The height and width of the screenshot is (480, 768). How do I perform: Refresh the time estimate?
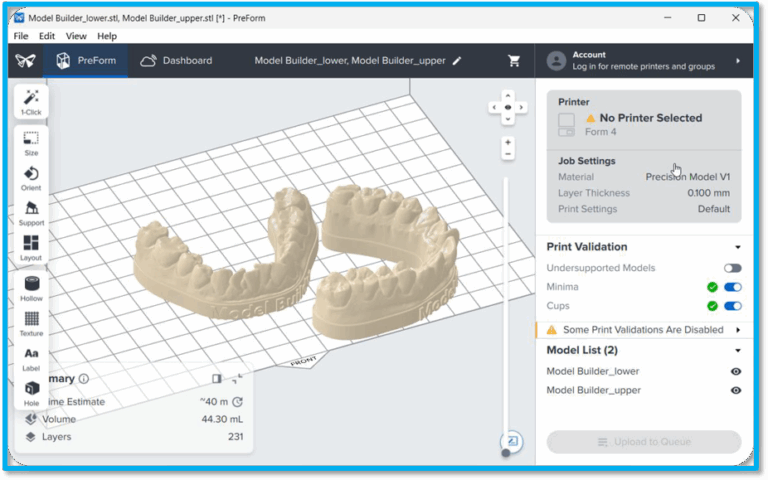pos(238,402)
